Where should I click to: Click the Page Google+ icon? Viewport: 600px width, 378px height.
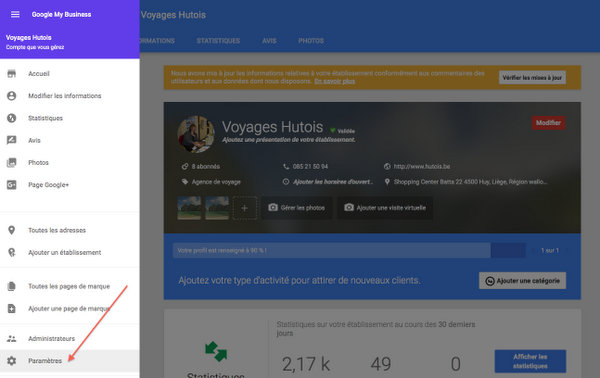coord(11,185)
